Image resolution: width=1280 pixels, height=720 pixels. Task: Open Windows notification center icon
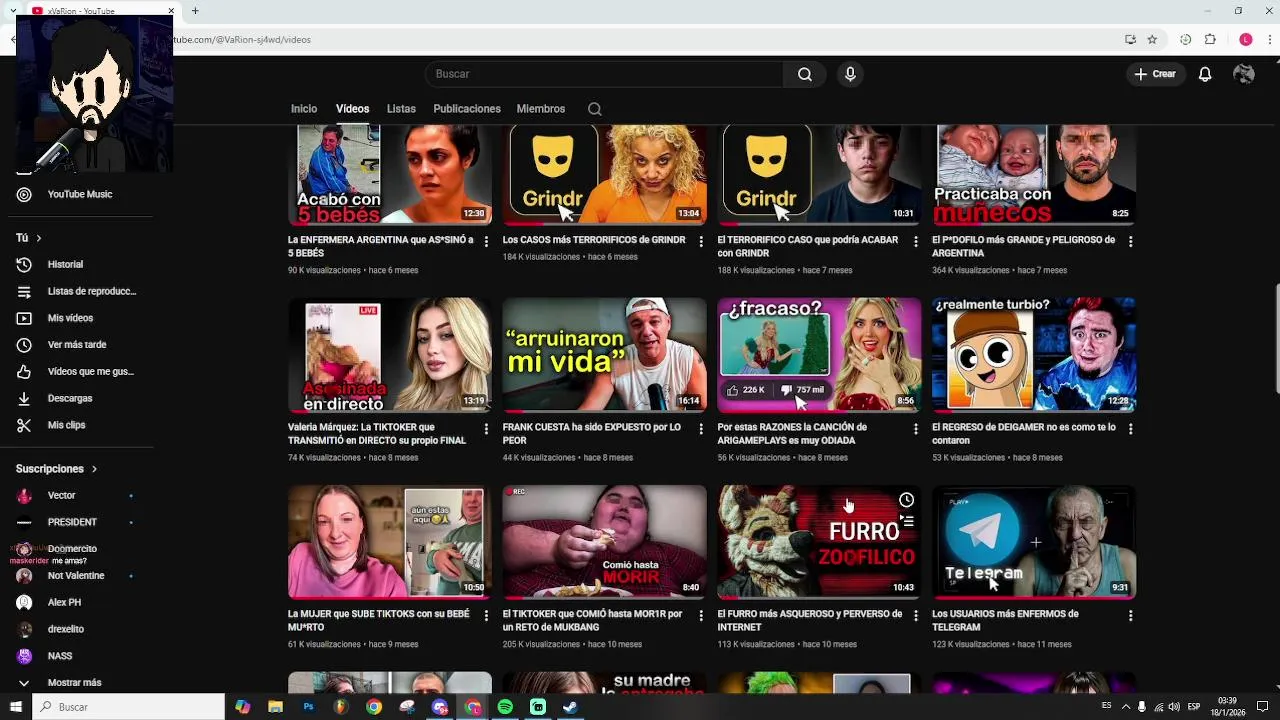(x=1262, y=707)
